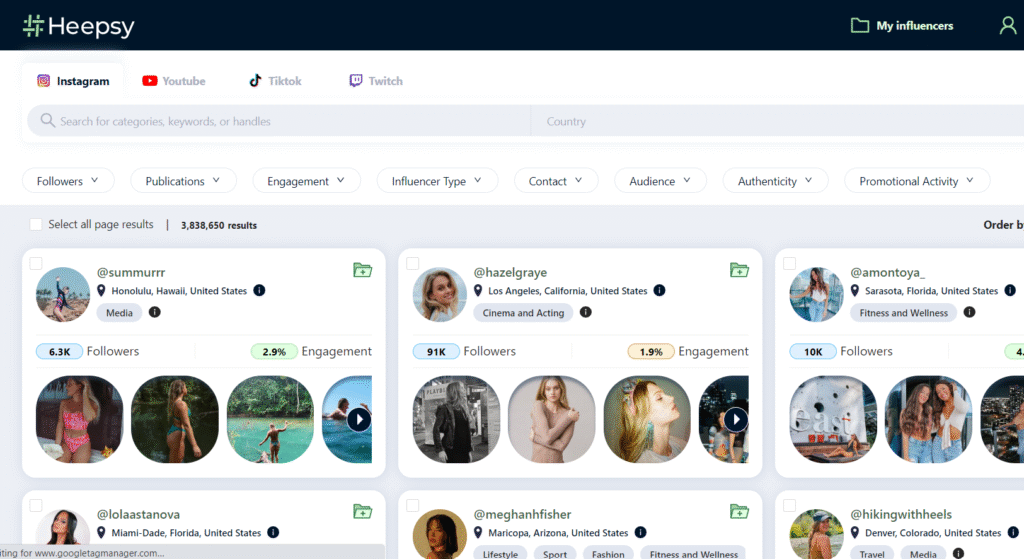Open the user account profile icon
This screenshot has height=559, width=1024.
click(x=1008, y=25)
